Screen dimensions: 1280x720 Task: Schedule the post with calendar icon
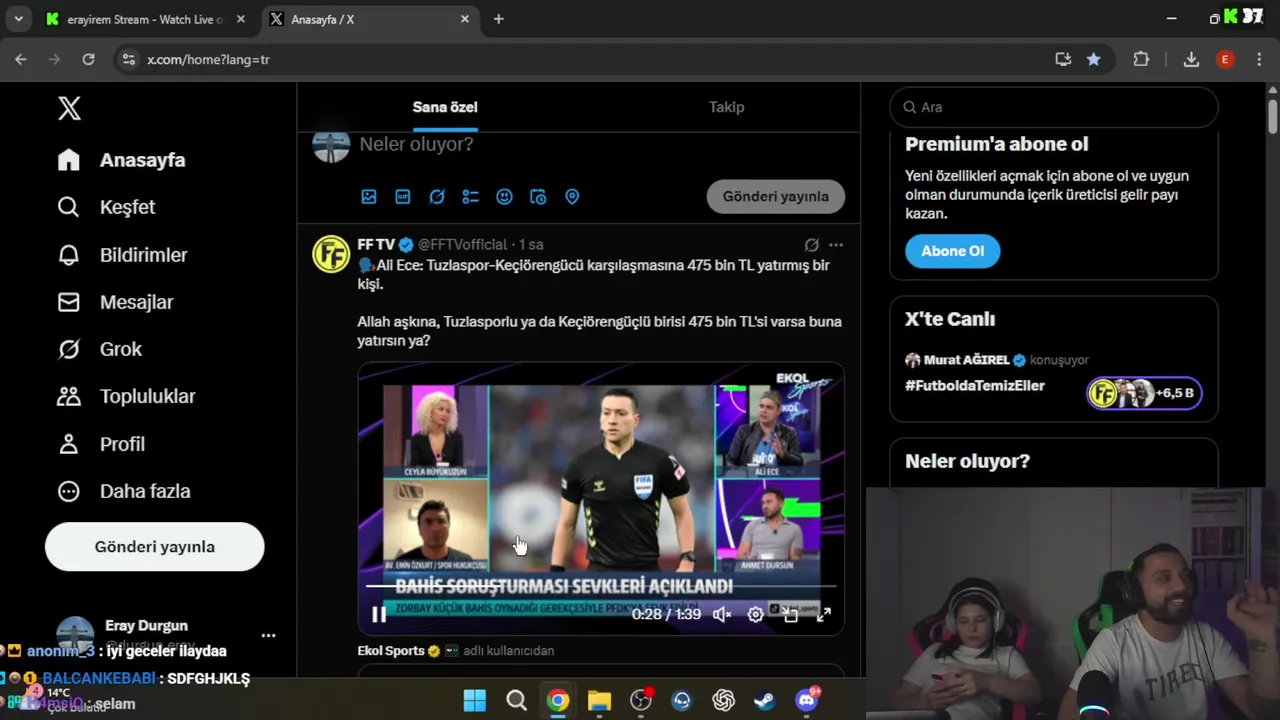[x=538, y=197]
